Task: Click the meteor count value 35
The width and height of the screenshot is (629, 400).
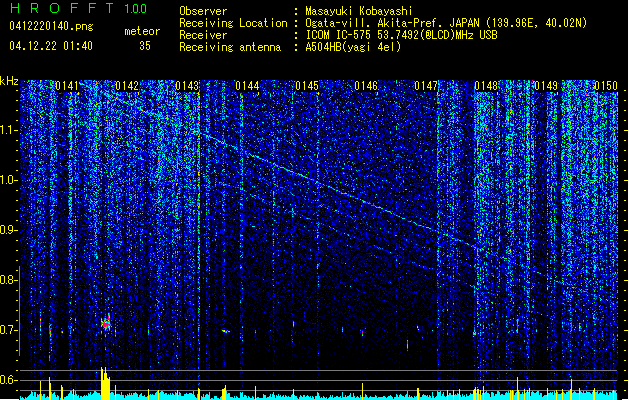Action: click(x=145, y=46)
